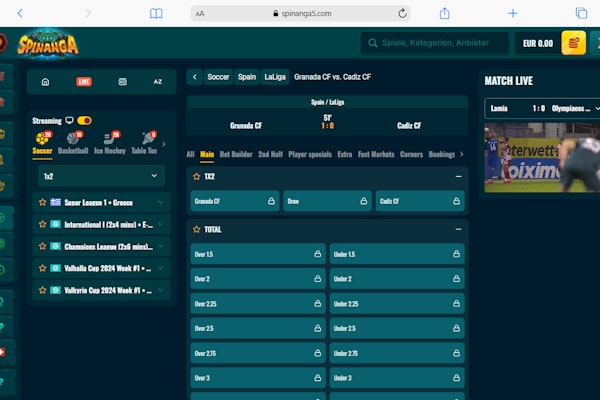Go back from match breadcrumb arrow

(195, 77)
